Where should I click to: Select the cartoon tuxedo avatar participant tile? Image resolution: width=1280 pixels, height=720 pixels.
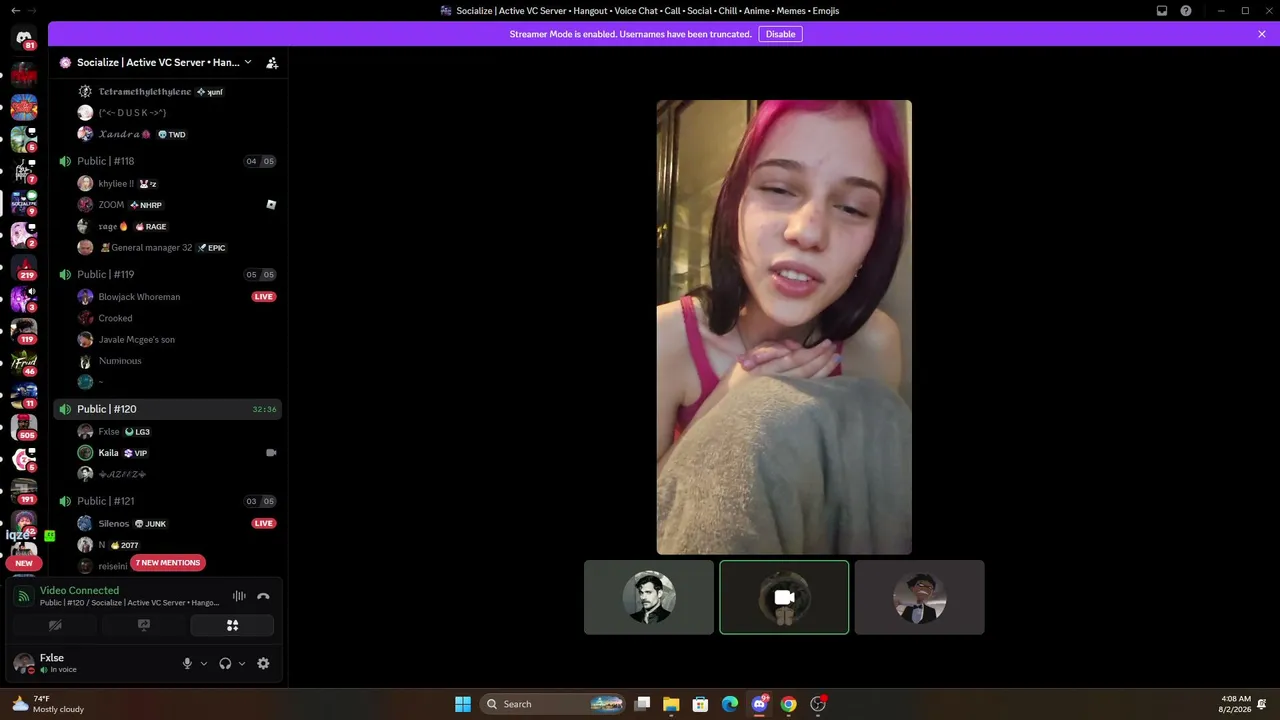[x=920, y=597]
